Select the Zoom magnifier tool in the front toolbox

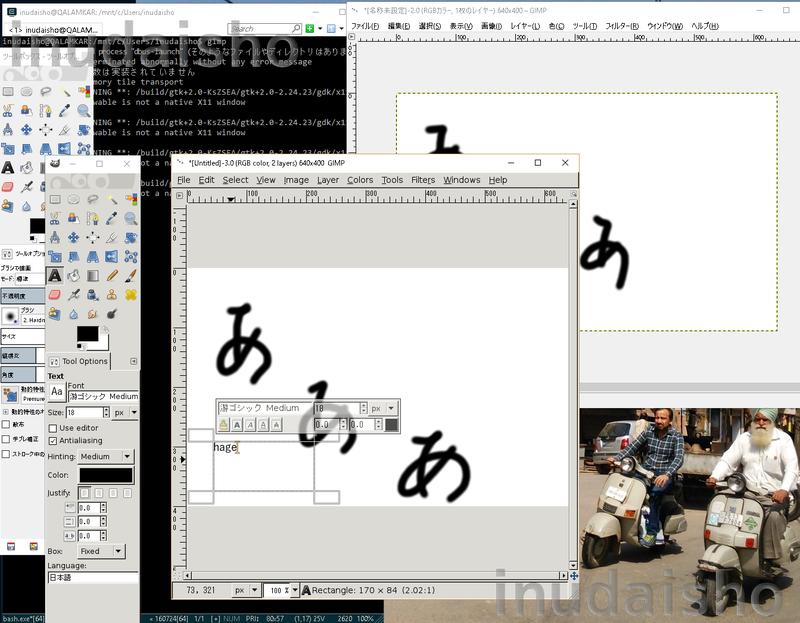point(131,218)
